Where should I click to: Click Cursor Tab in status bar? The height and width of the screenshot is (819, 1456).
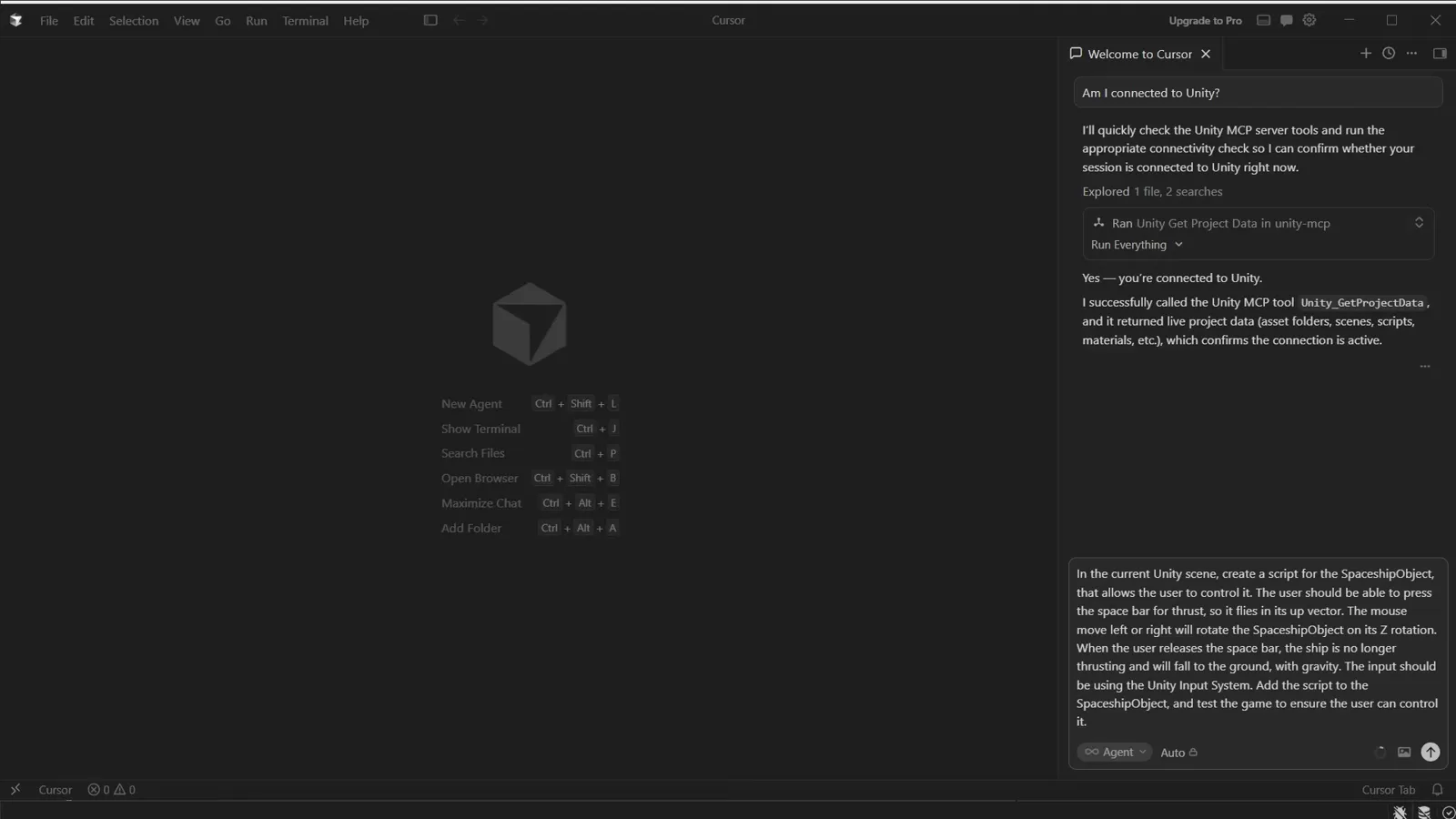click(1389, 790)
